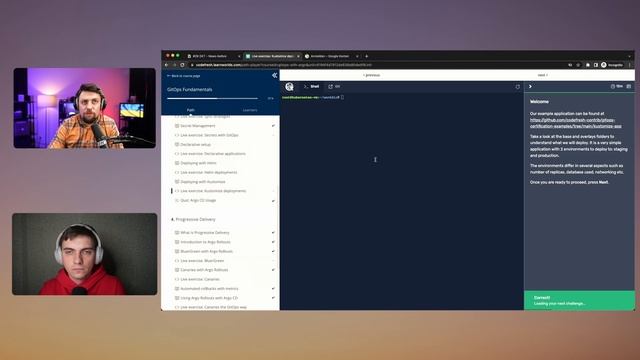Open the Deploying with Kustomize lesson
The height and width of the screenshot is (360, 640).
click(203, 182)
